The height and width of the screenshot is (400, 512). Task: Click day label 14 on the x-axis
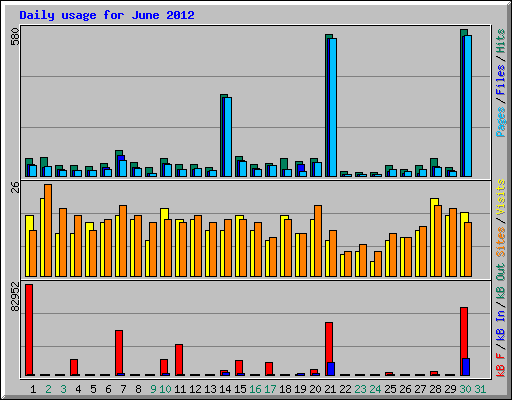coord(225,389)
